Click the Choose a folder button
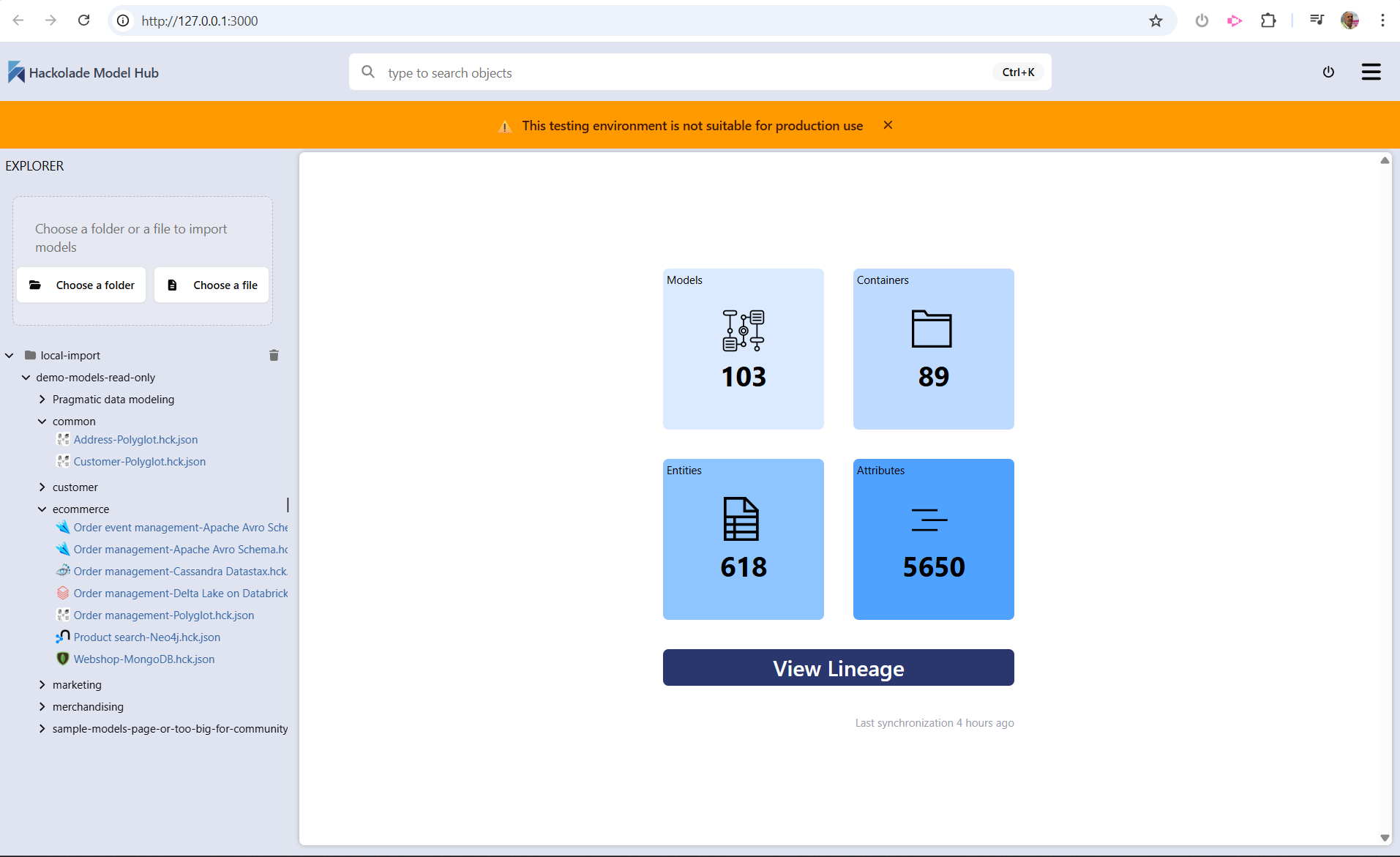 (x=81, y=285)
